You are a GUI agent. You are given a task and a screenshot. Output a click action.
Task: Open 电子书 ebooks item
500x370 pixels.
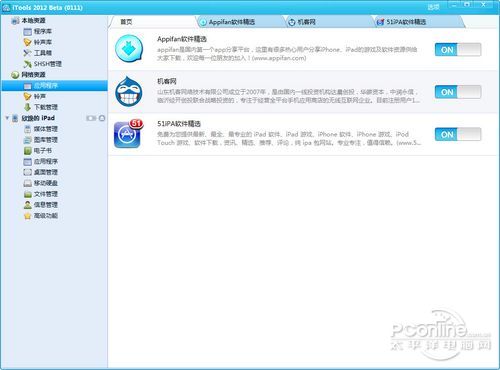click(x=38, y=151)
